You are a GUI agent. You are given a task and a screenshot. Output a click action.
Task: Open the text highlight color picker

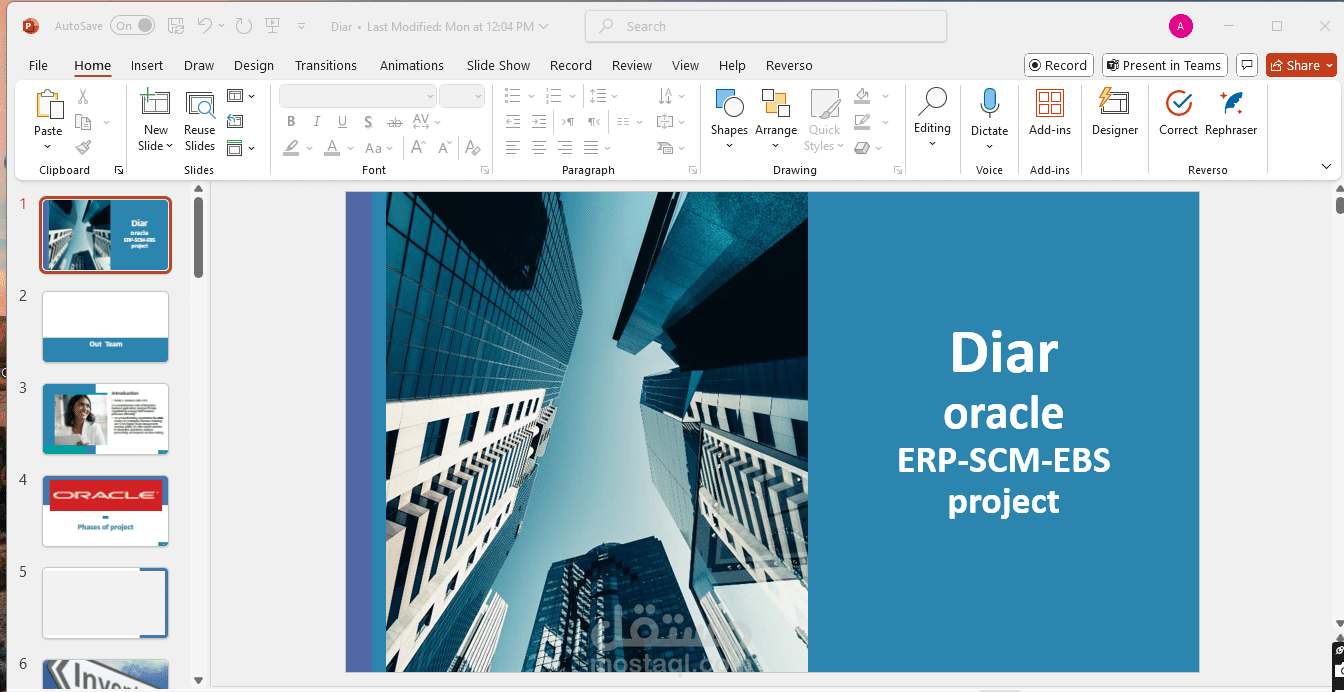[x=291, y=147]
